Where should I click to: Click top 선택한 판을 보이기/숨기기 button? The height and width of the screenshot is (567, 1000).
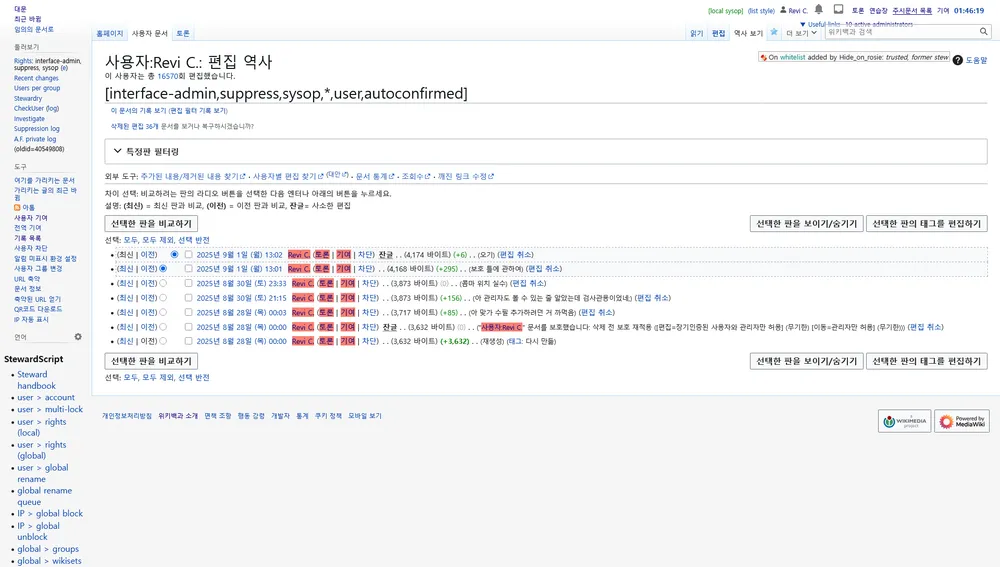click(x=807, y=224)
